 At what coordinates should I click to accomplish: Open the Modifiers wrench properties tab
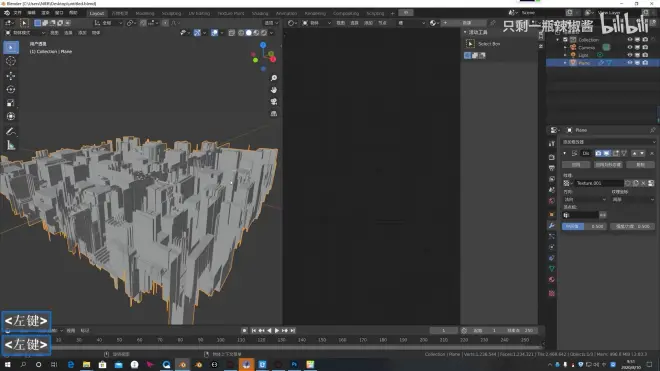coord(552,226)
